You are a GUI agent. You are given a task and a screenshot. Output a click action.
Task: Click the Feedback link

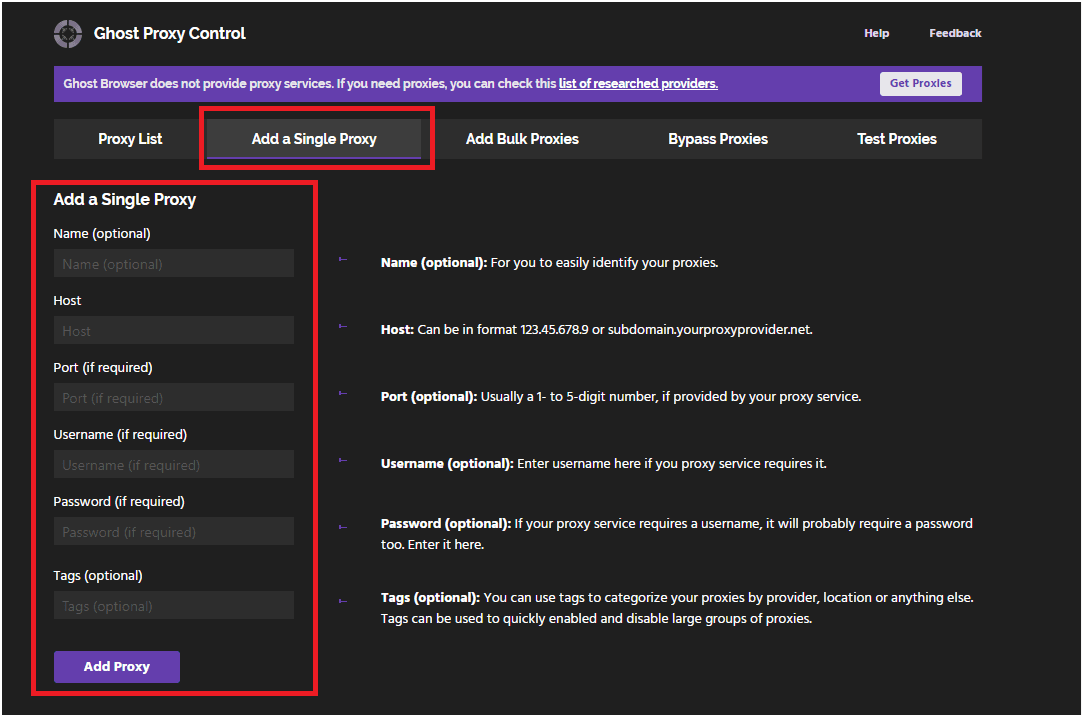[x=955, y=32]
